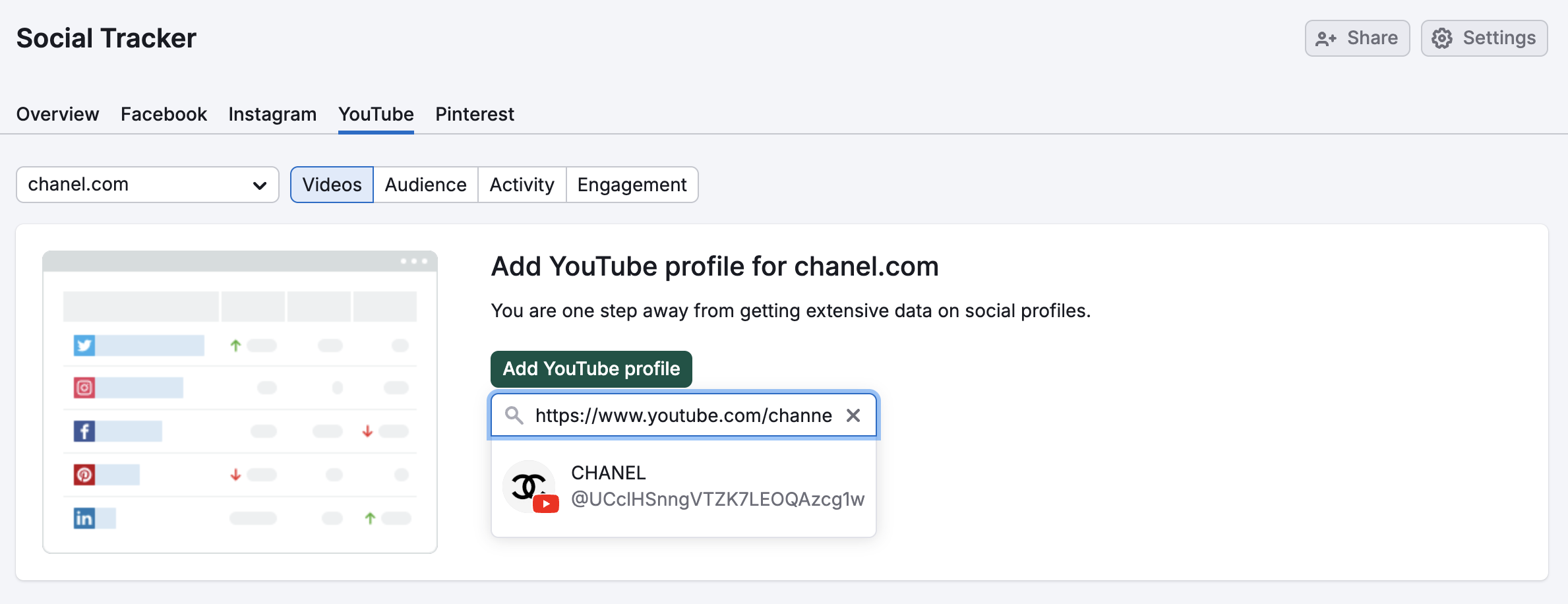Select the Videos view
The width and height of the screenshot is (1568, 604).
[x=332, y=185]
